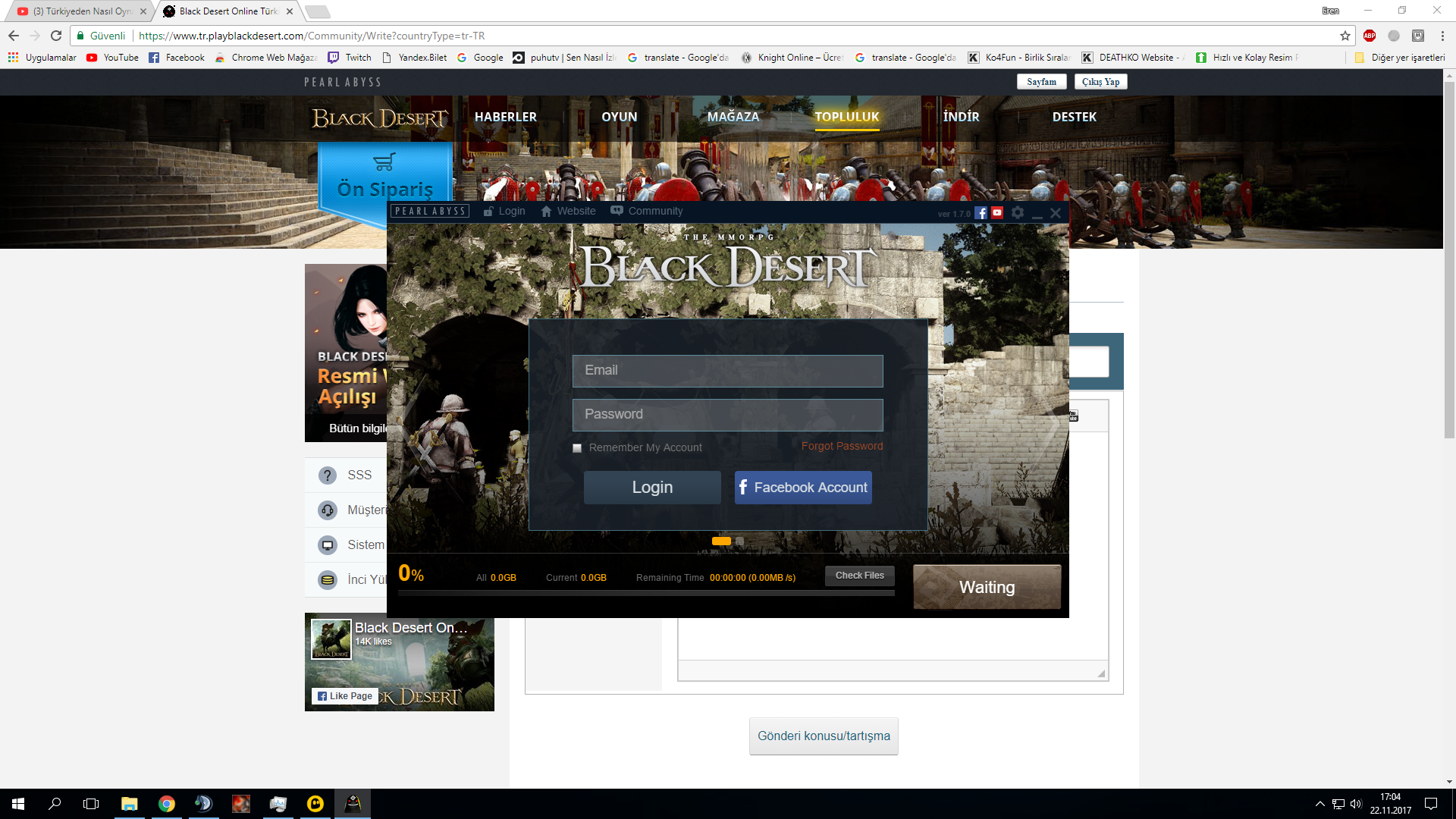This screenshot has width=1456, height=819.
Task: Focus the Password input field
Action: (727, 415)
